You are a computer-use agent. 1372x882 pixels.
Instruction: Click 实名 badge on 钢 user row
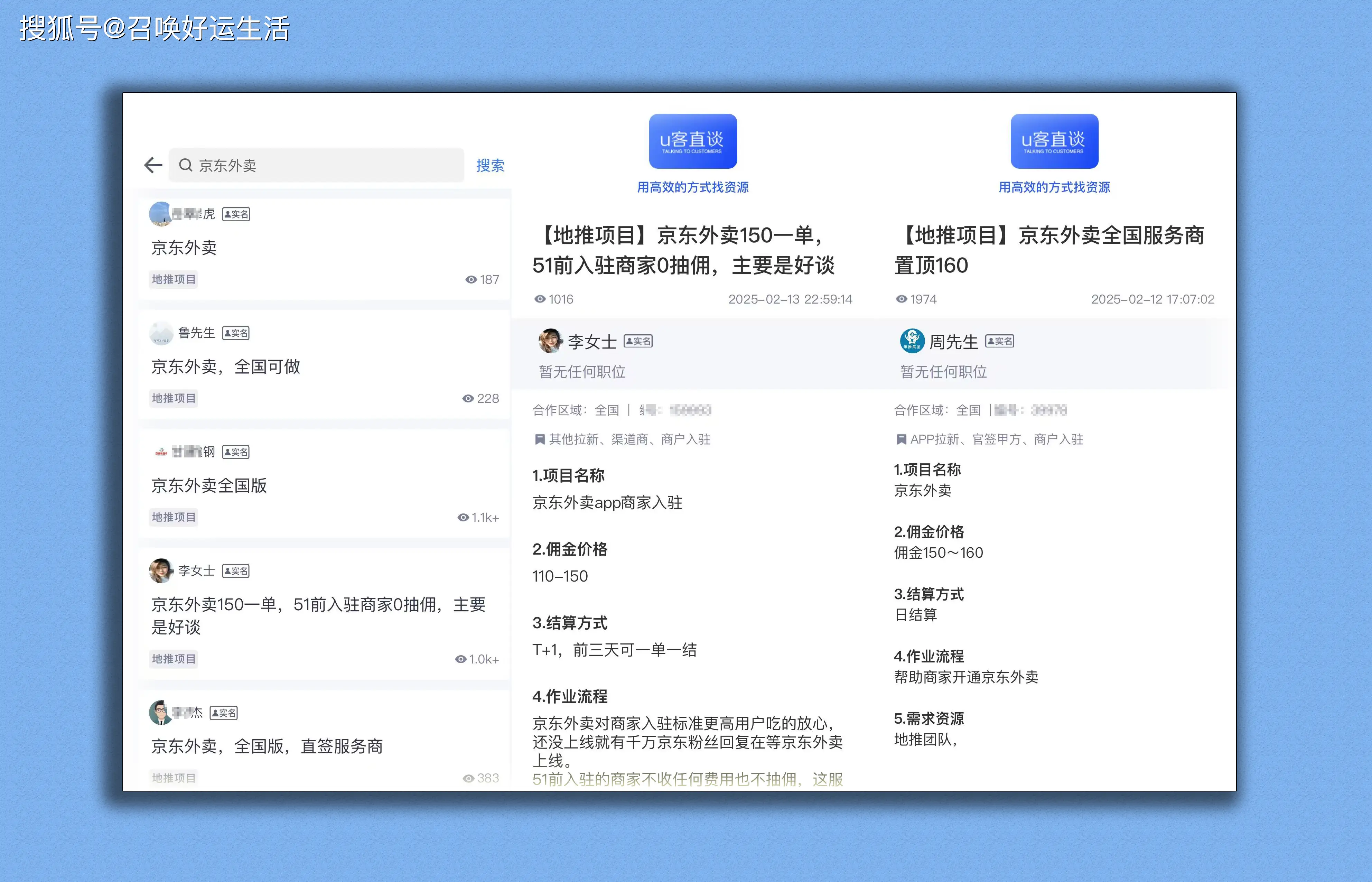pyautogui.click(x=236, y=452)
